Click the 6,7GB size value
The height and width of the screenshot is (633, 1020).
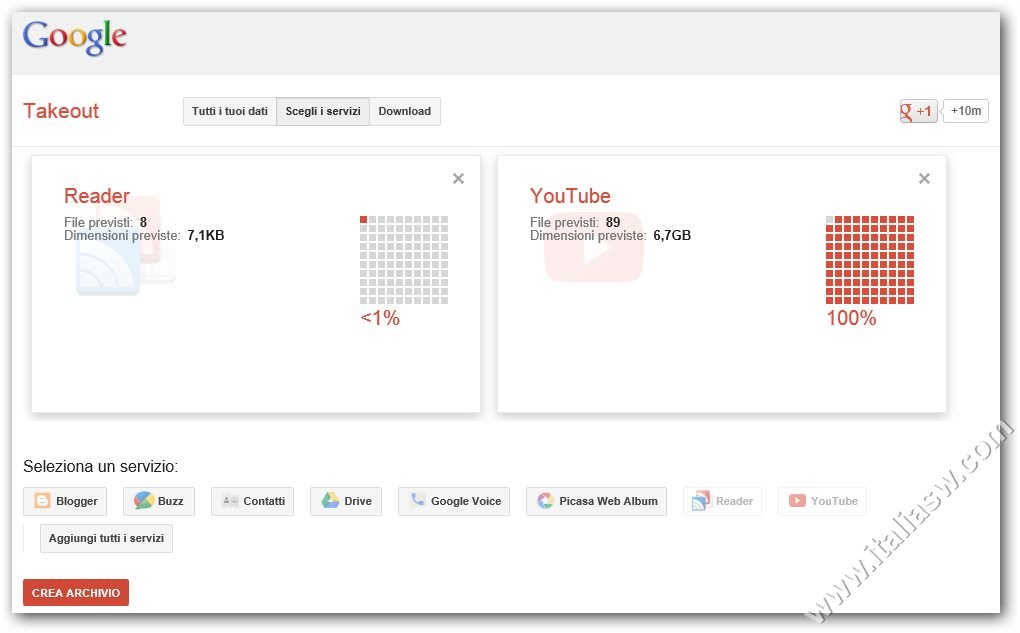pos(672,236)
